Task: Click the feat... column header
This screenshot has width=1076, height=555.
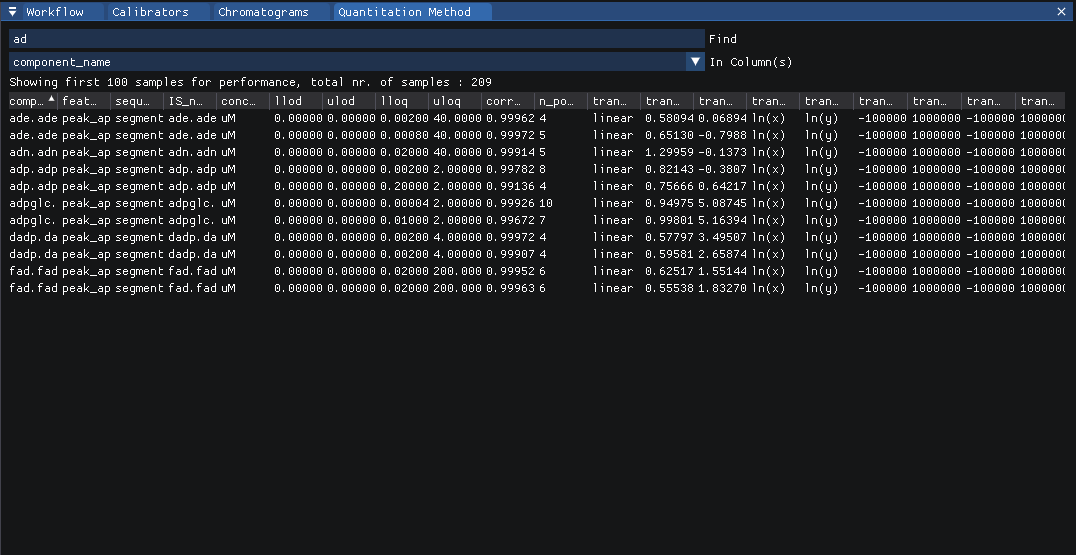Action: pos(84,101)
